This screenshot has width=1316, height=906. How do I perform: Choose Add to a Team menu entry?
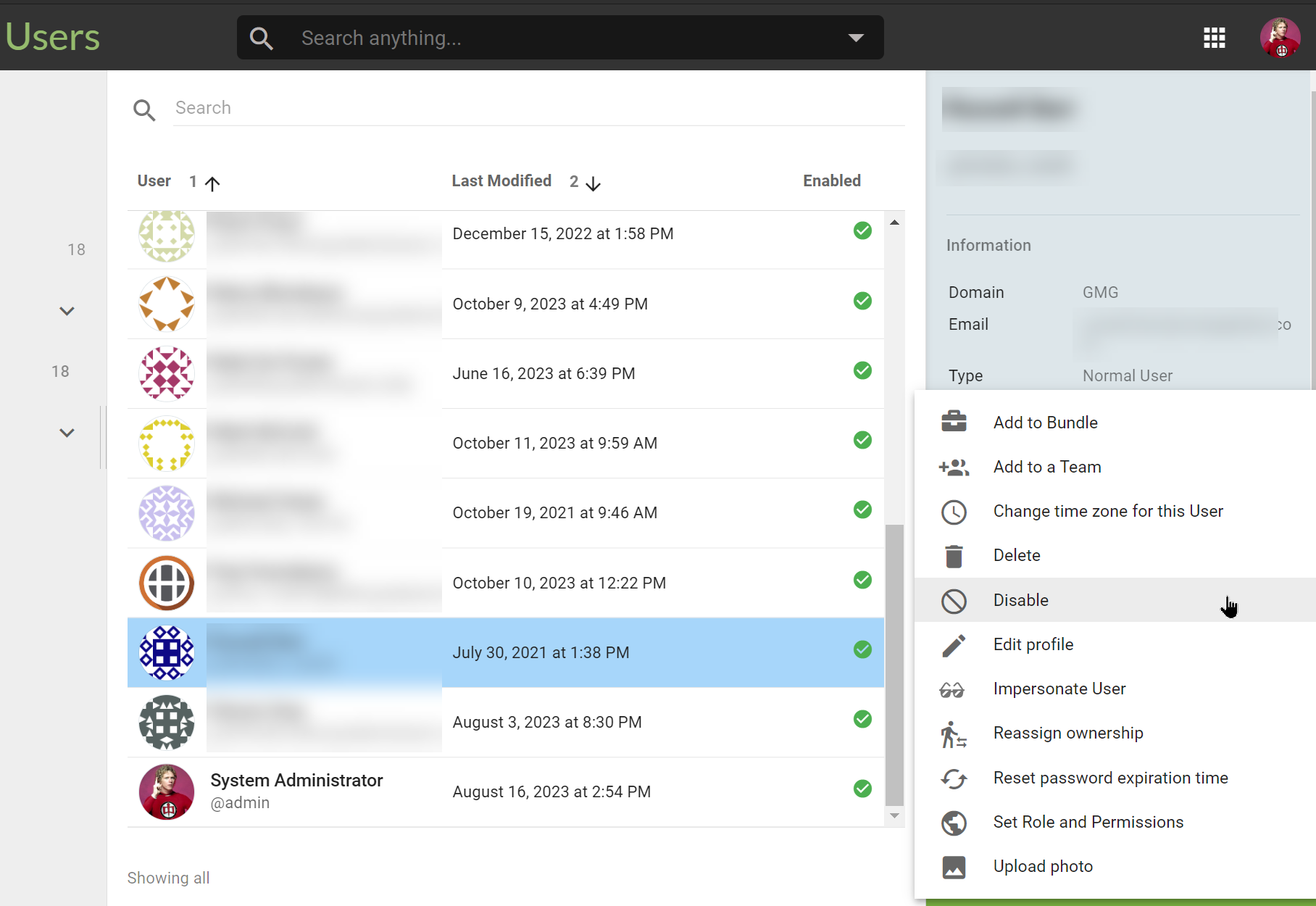coord(1115,467)
